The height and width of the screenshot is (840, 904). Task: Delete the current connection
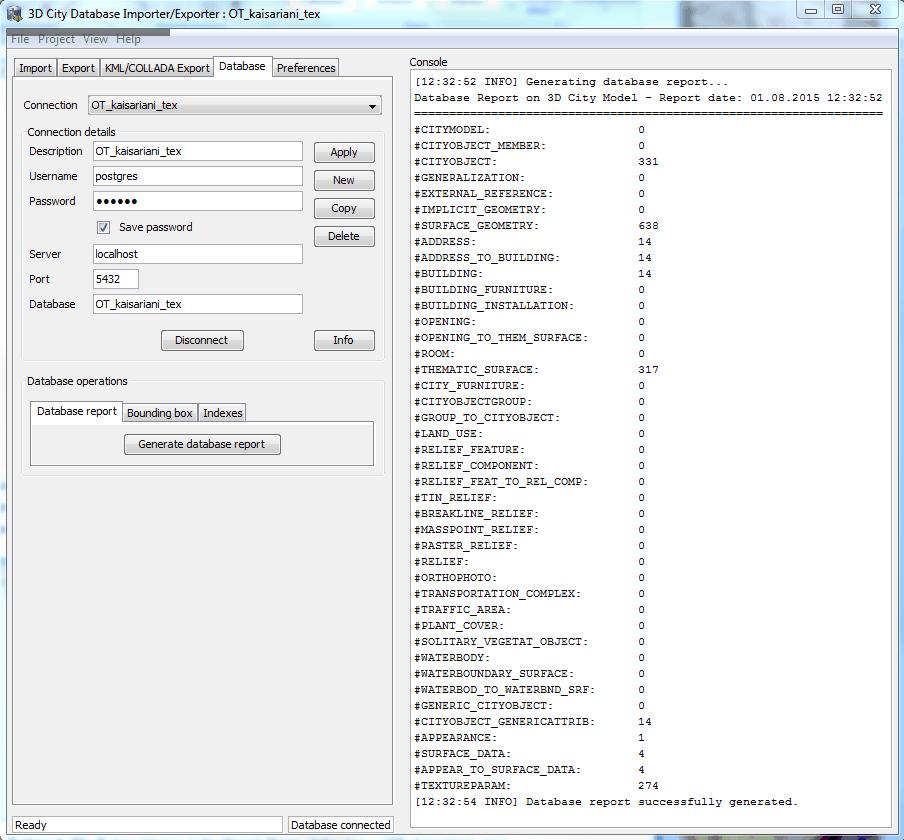pos(344,236)
